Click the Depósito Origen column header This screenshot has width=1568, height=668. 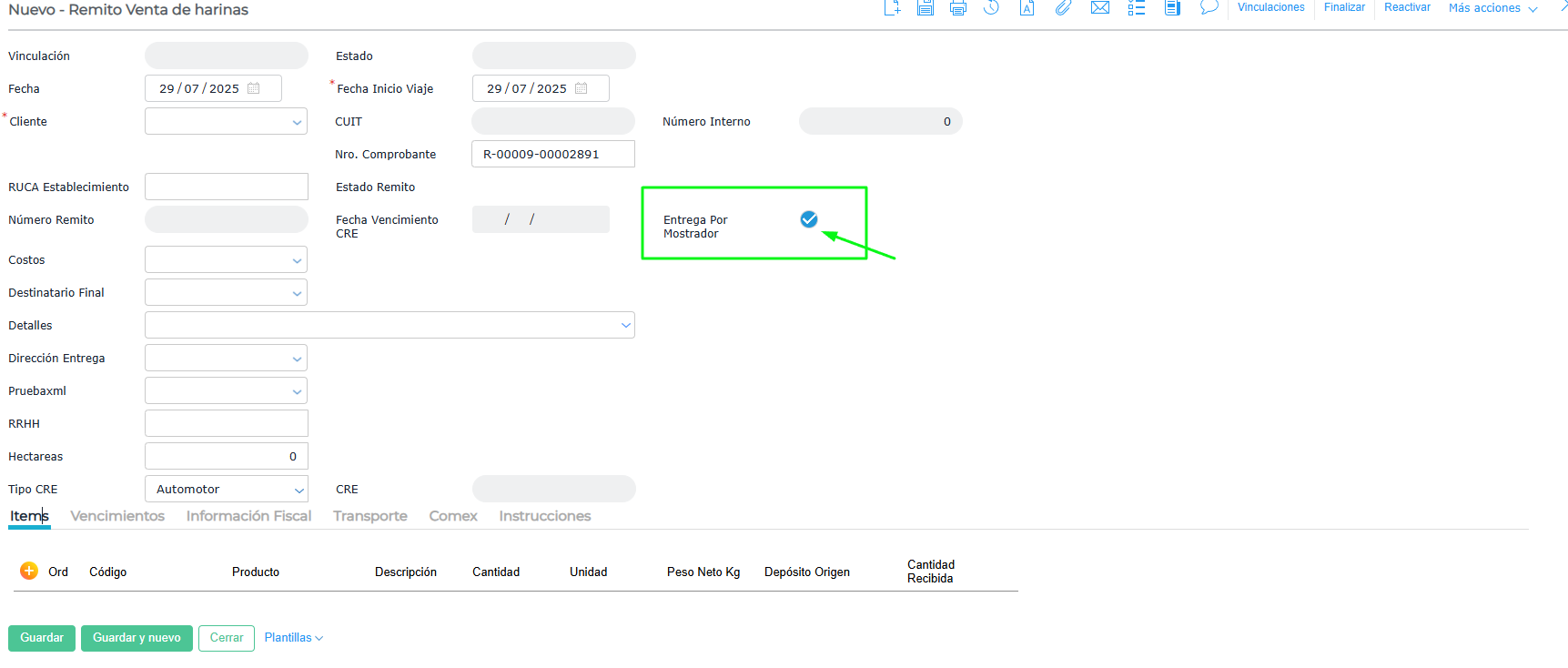pyautogui.click(x=807, y=572)
